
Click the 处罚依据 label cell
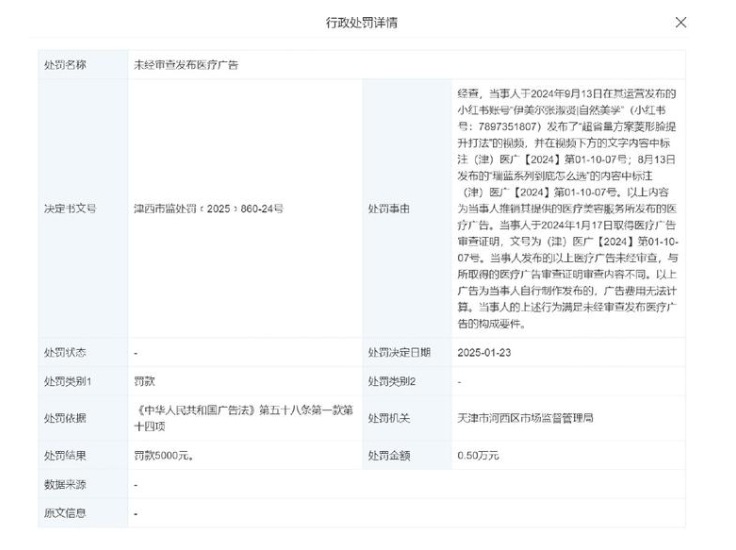click(x=64, y=417)
